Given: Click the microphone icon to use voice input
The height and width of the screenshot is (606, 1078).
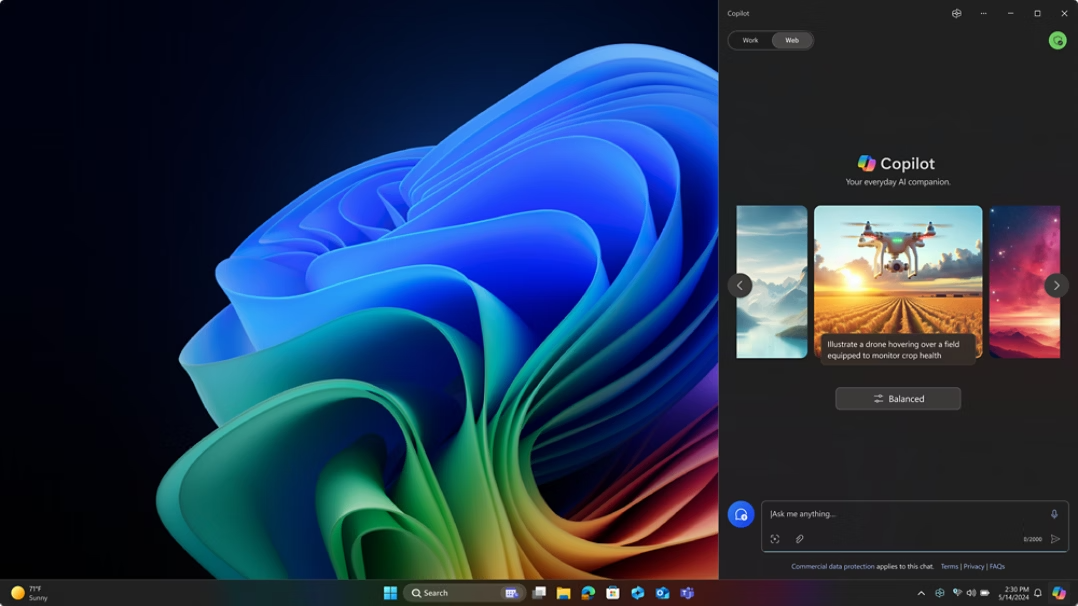Looking at the screenshot, I should [x=1054, y=514].
